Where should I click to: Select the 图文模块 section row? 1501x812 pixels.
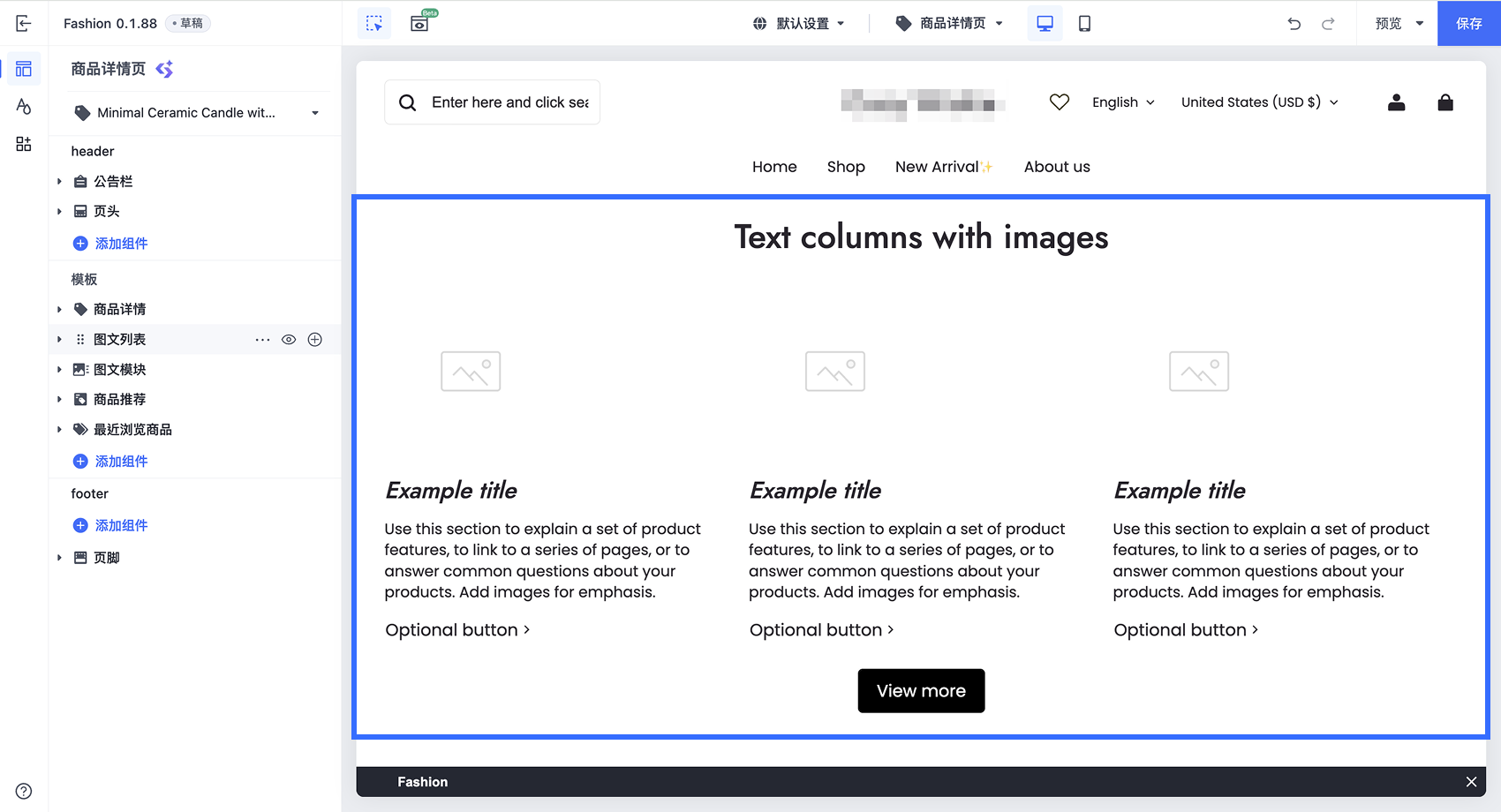point(195,370)
